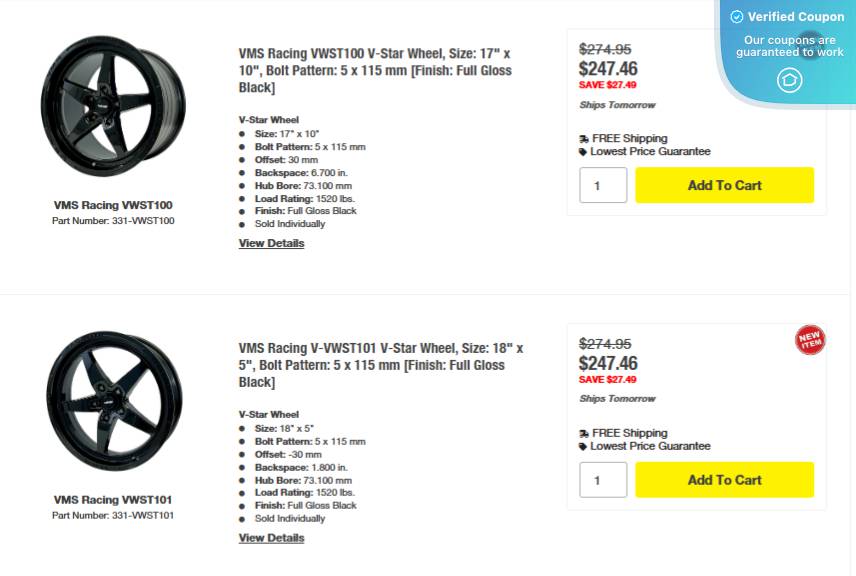Click quantity field for VWST101 wheel
The width and height of the screenshot is (856, 576).
point(603,480)
